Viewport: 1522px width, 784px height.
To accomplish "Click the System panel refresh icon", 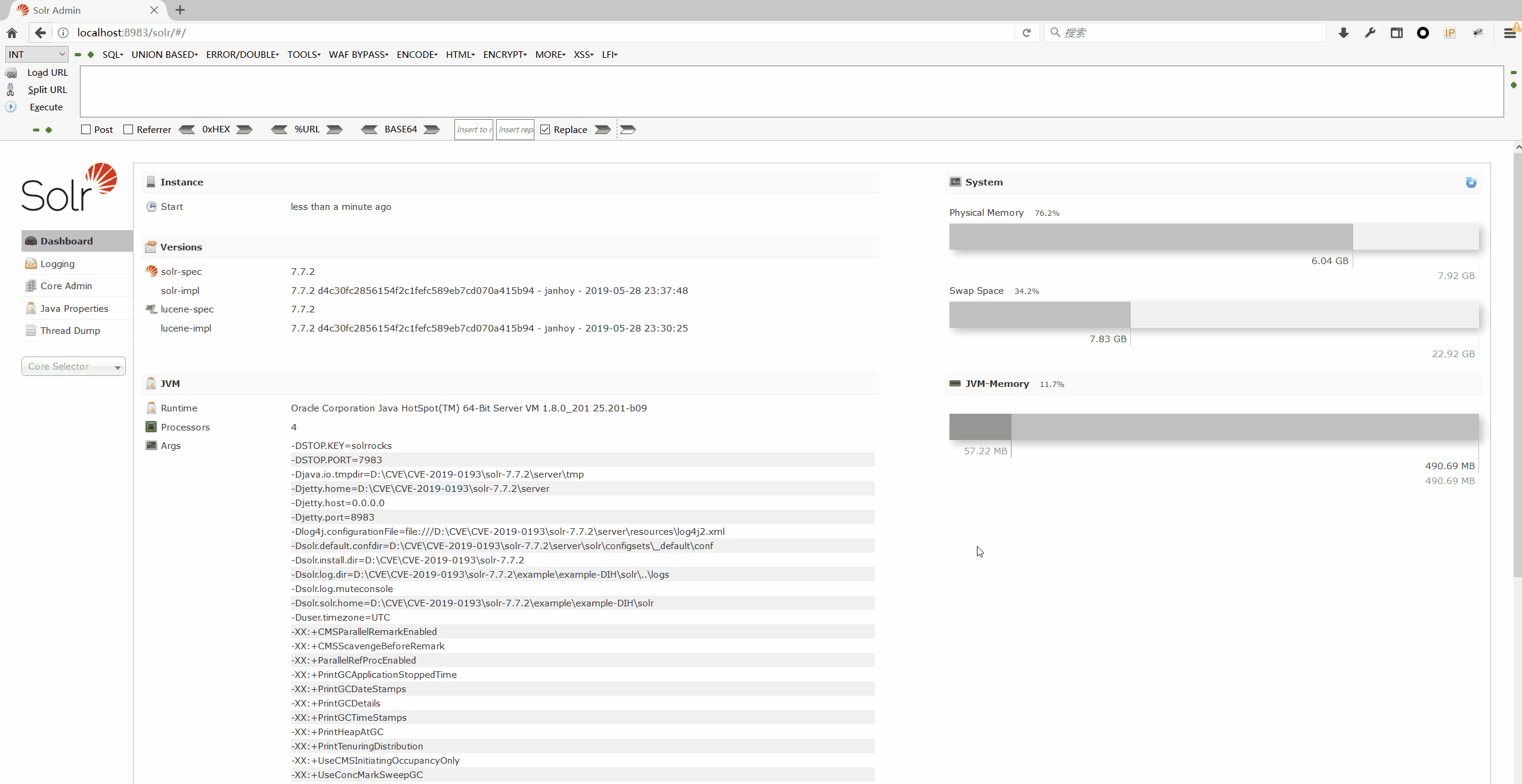I will point(1471,182).
